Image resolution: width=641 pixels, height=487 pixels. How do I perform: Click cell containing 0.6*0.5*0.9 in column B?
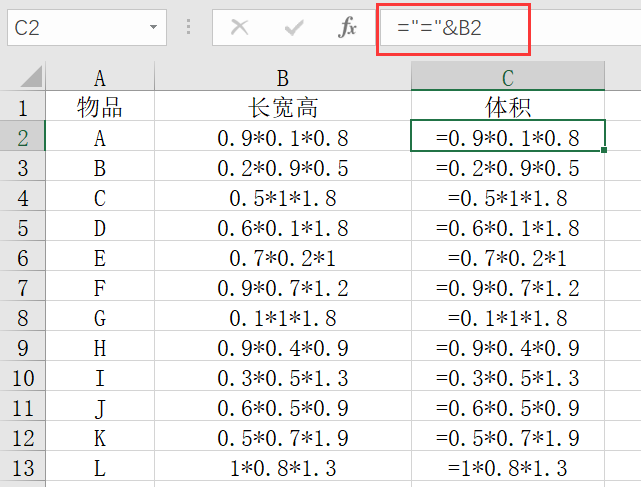coord(283,406)
